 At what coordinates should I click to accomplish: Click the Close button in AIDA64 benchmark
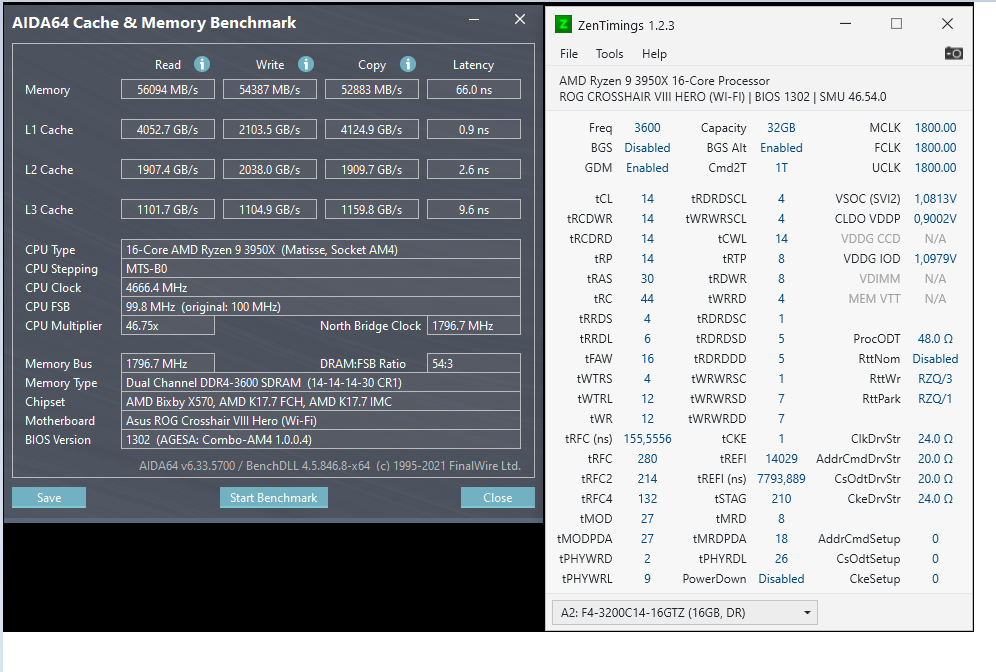(x=497, y=497)
